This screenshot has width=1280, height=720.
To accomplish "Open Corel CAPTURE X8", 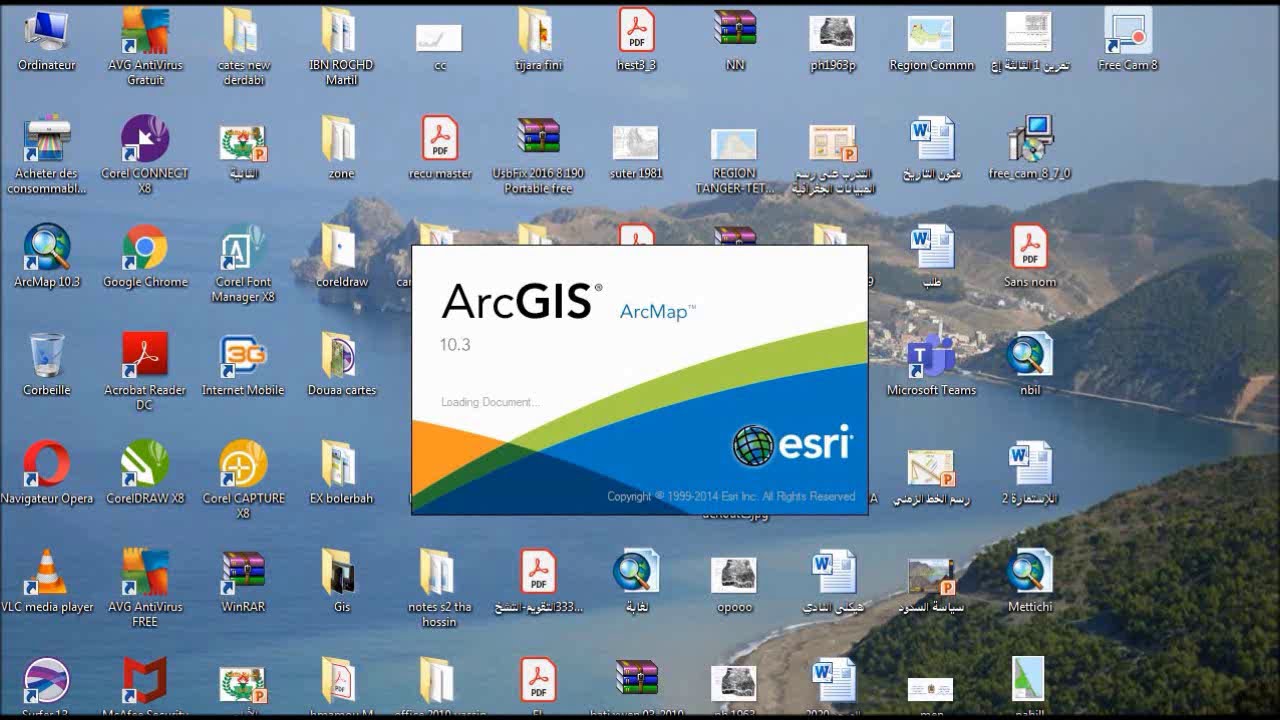I will (x=243, y=464).
